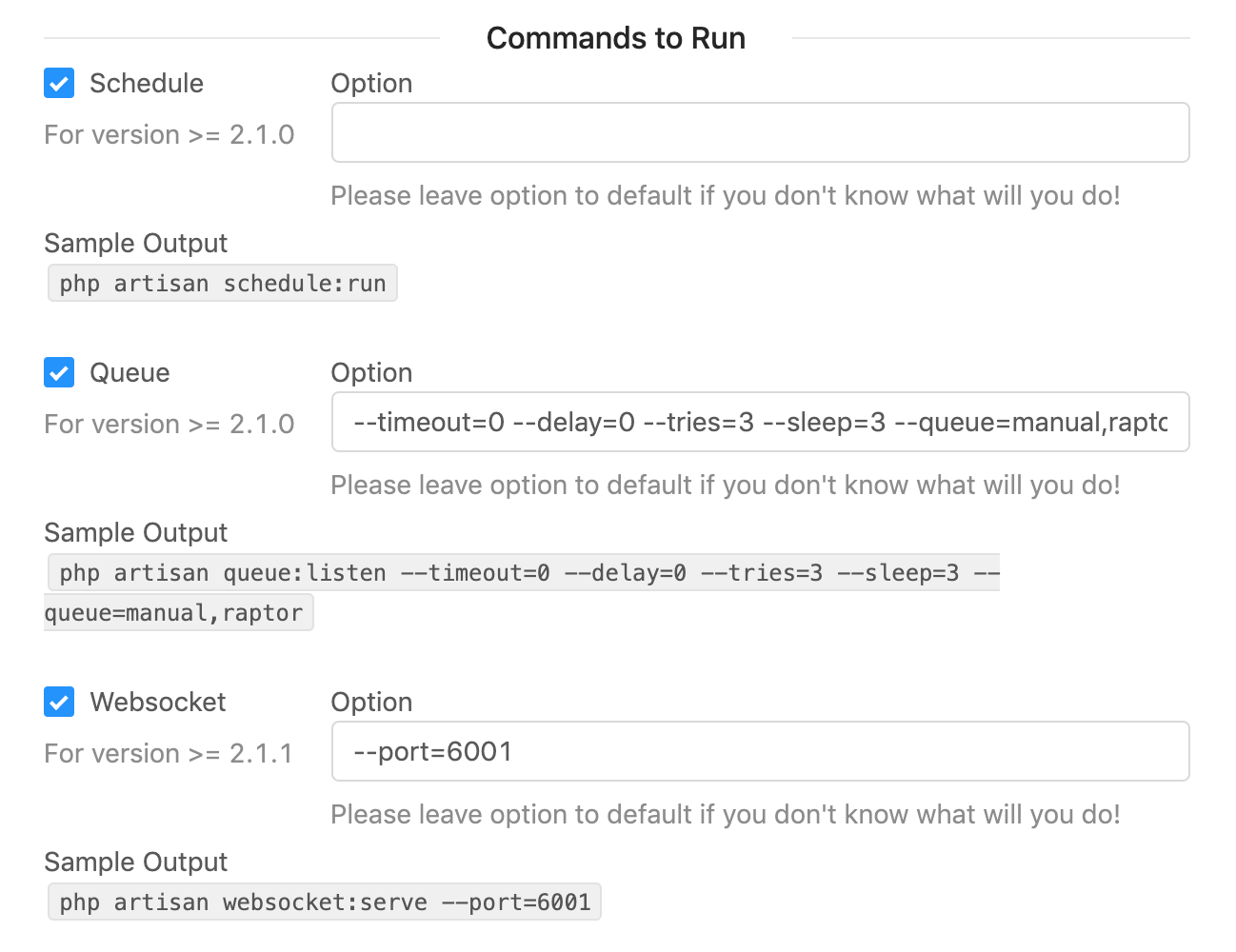Click For version >= 2.1.0 under Schedule
Image resolution: width=1236 pixels, height=952 pixels.
169,134
